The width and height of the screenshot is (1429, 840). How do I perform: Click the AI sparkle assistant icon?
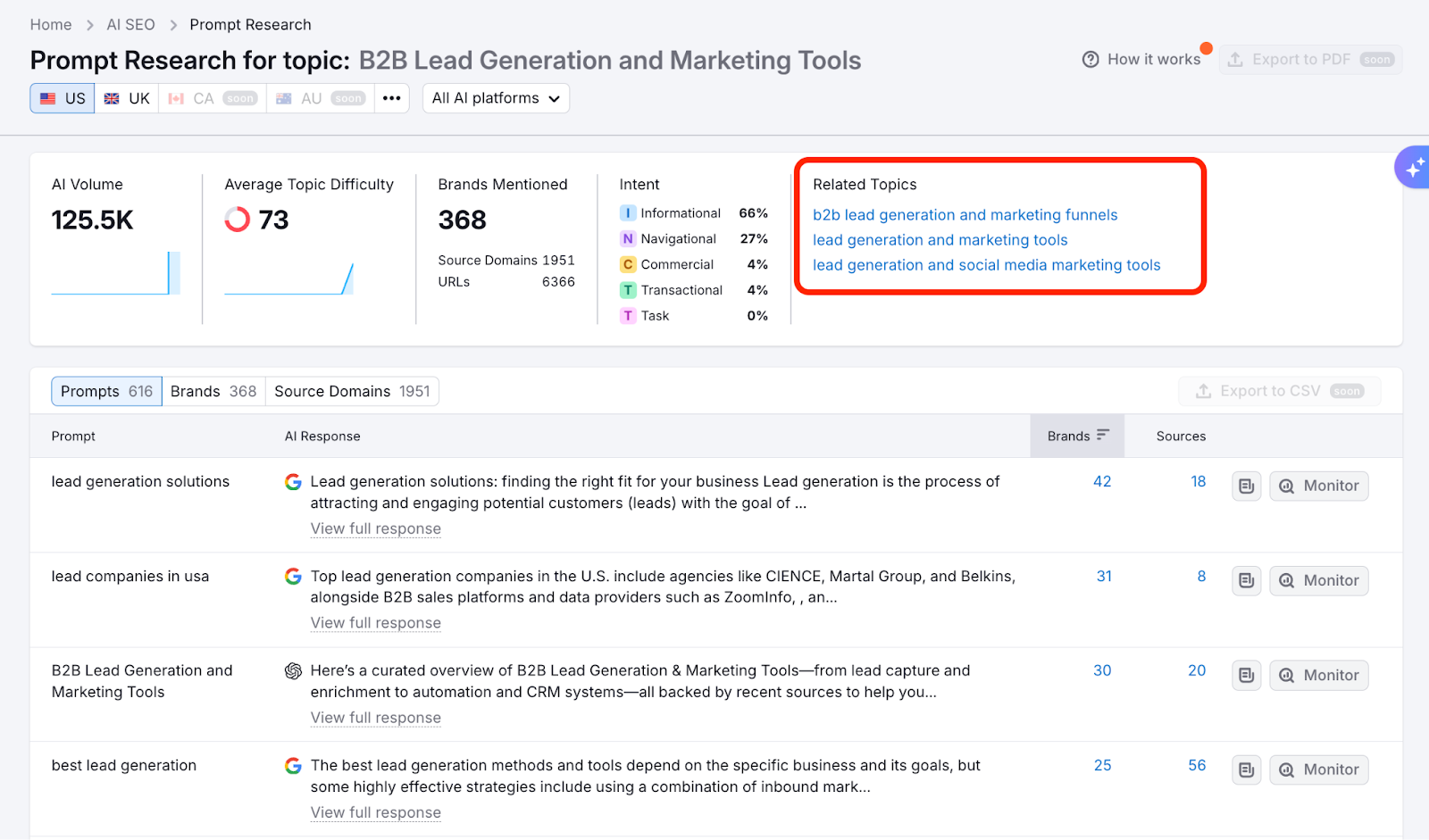[1415, 167]
